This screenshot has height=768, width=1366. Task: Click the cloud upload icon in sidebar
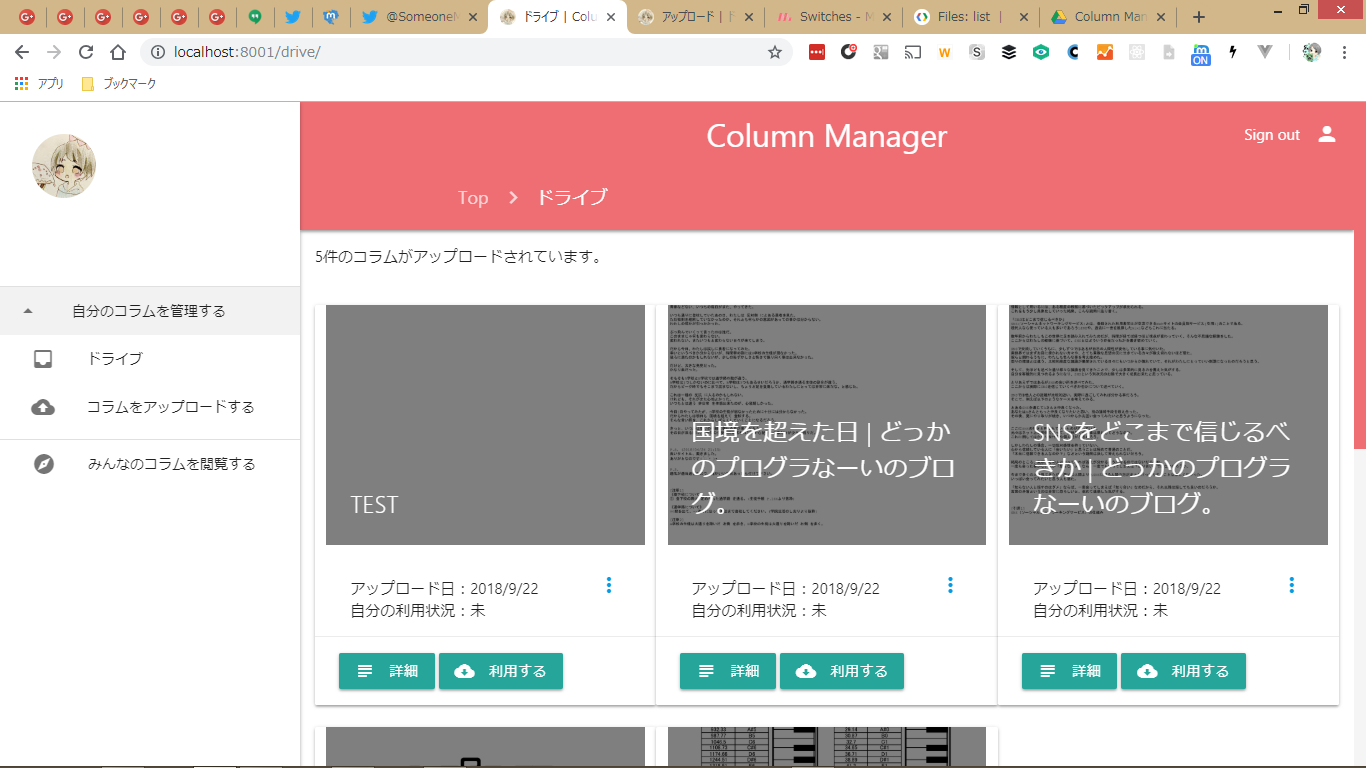click(x=43, y=407)
